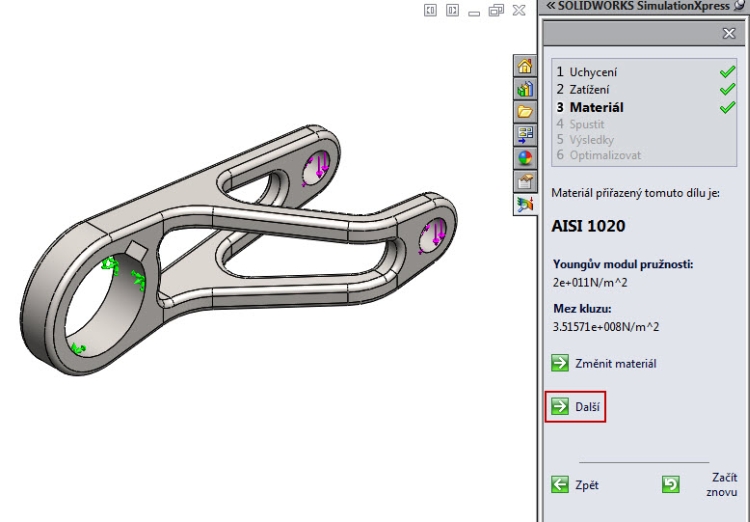
Task: Click the green restart icon for Začít znovu
Action: pos(671,484)
